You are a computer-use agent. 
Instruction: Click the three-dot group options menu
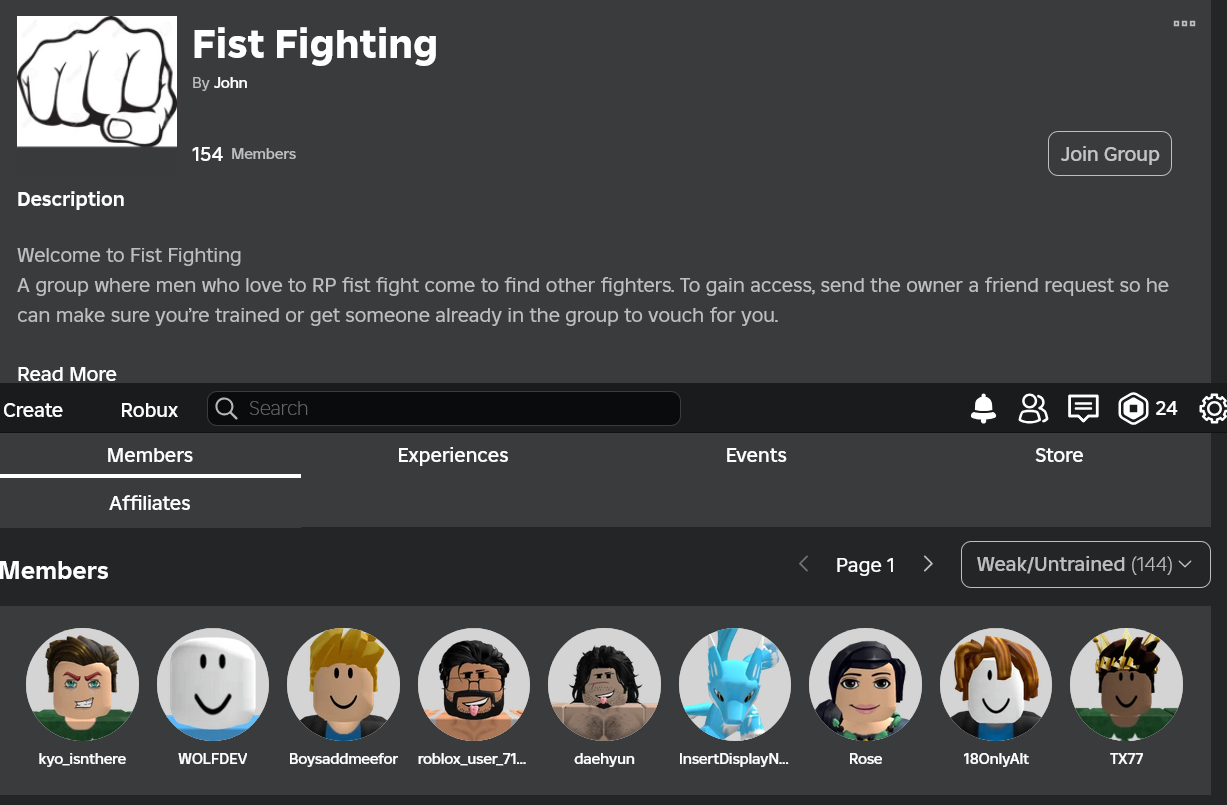[1184, 24]
